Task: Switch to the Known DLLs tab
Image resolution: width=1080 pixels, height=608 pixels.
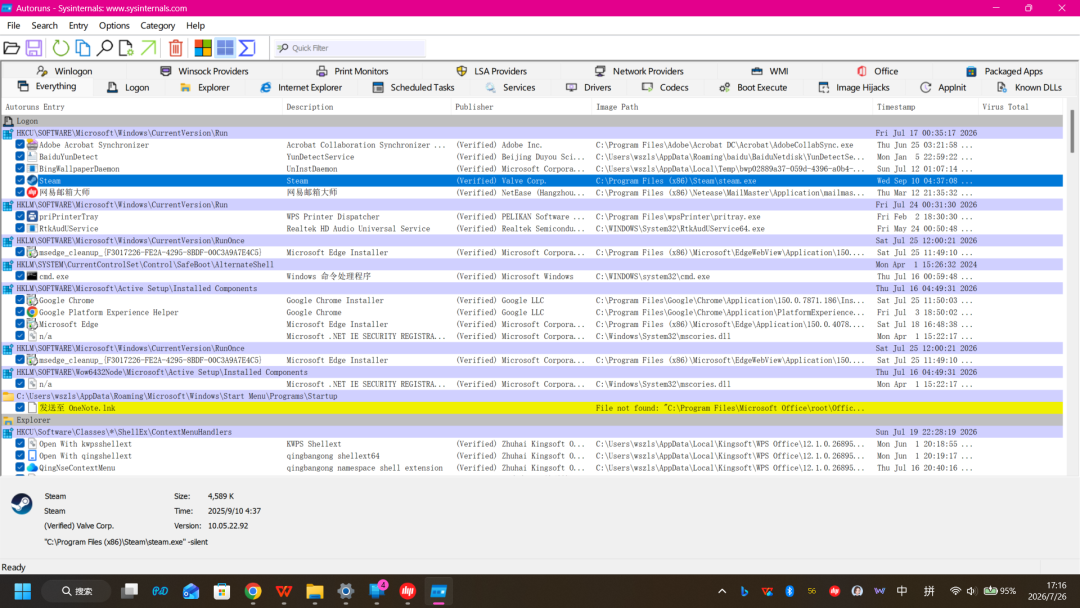Action: pos(1029,87)
